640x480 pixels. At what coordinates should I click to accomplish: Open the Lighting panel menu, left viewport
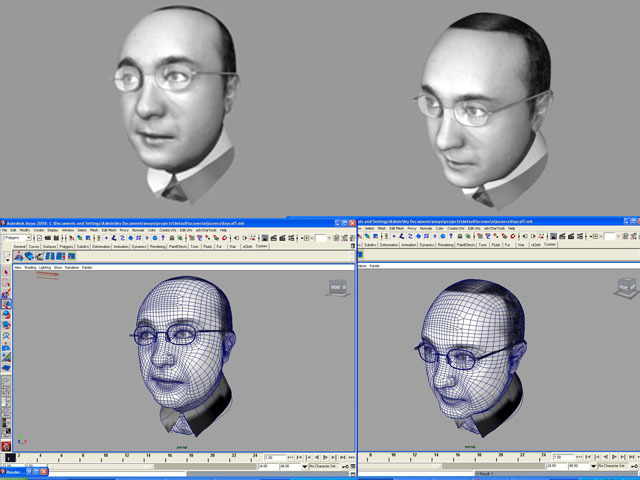pyautogui.click(x=45, y=267)
